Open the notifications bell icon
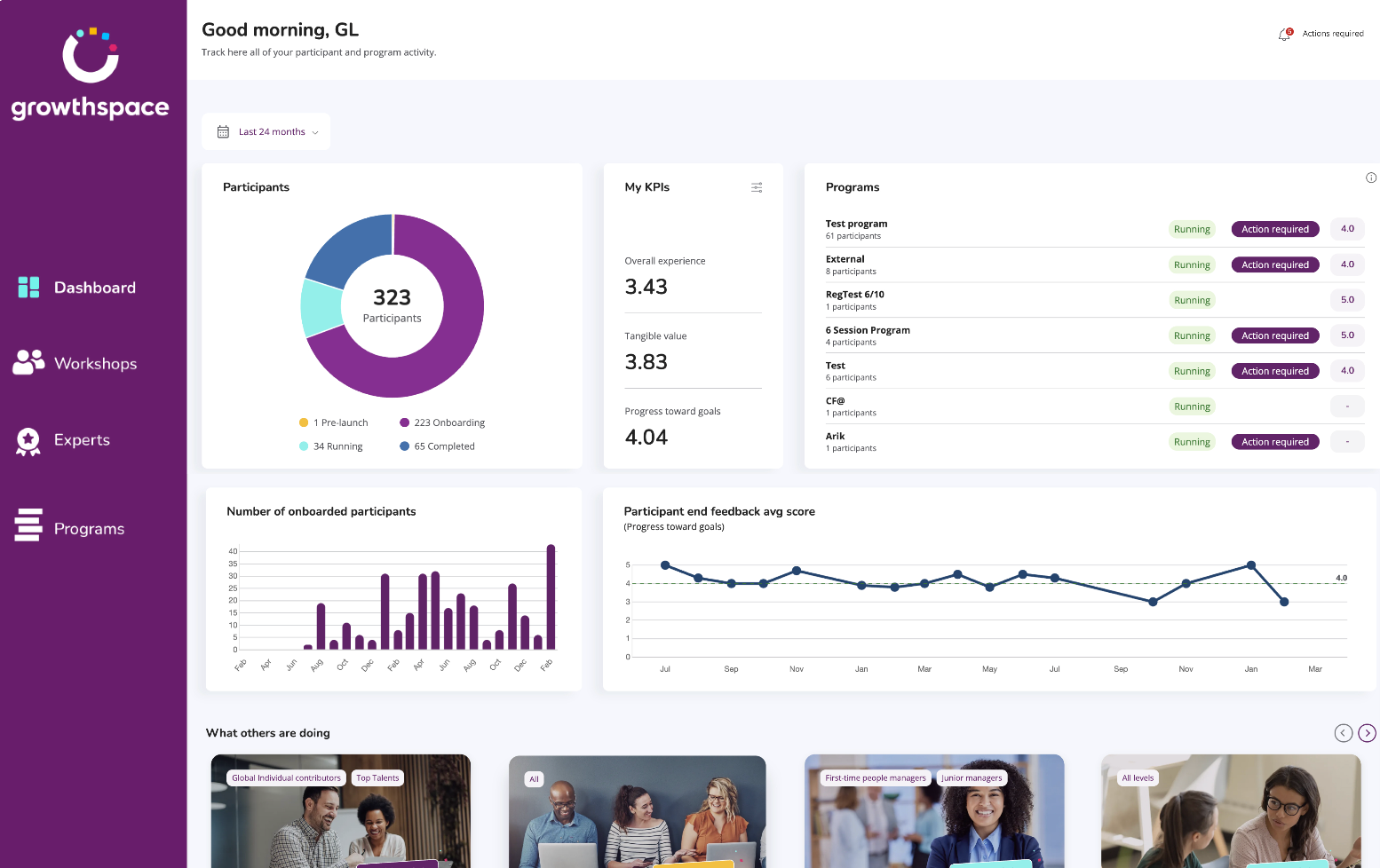The height and width of the screenshot is (868, 1380). click(x=1284, y=34)
